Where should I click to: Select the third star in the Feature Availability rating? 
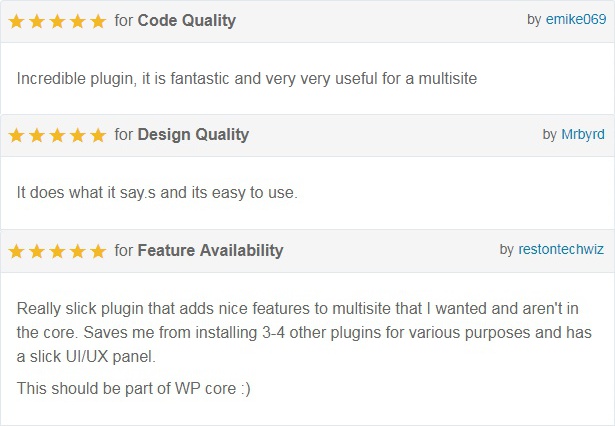[x=57, y=251]
